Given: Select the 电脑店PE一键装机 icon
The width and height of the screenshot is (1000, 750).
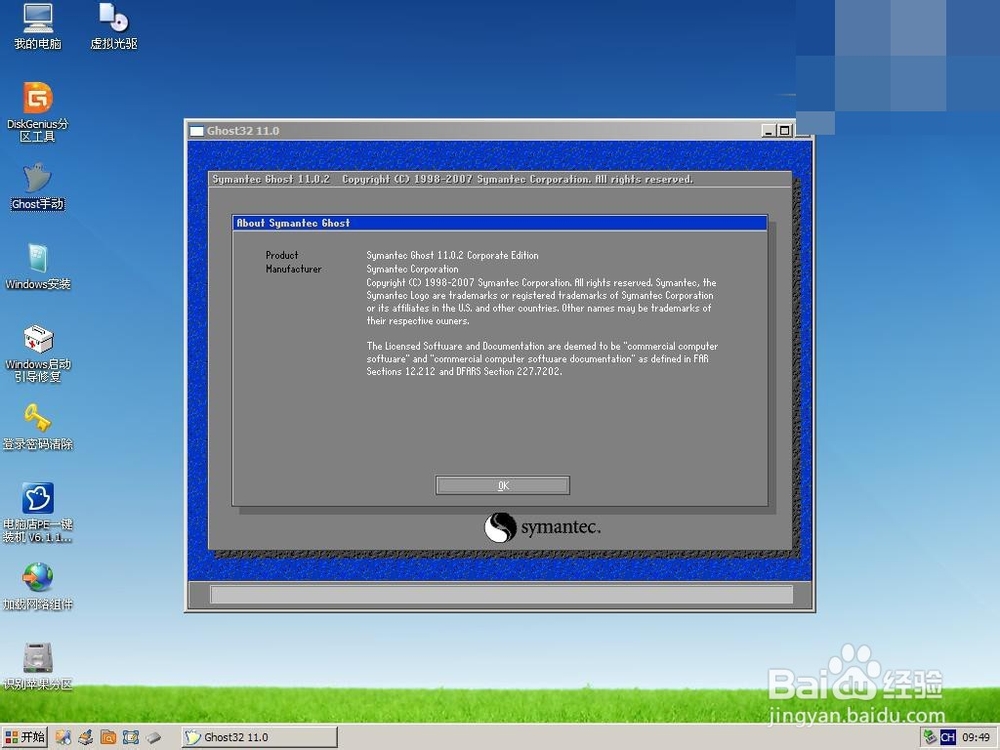Looking at the screenshot, I should pos(38,513).
